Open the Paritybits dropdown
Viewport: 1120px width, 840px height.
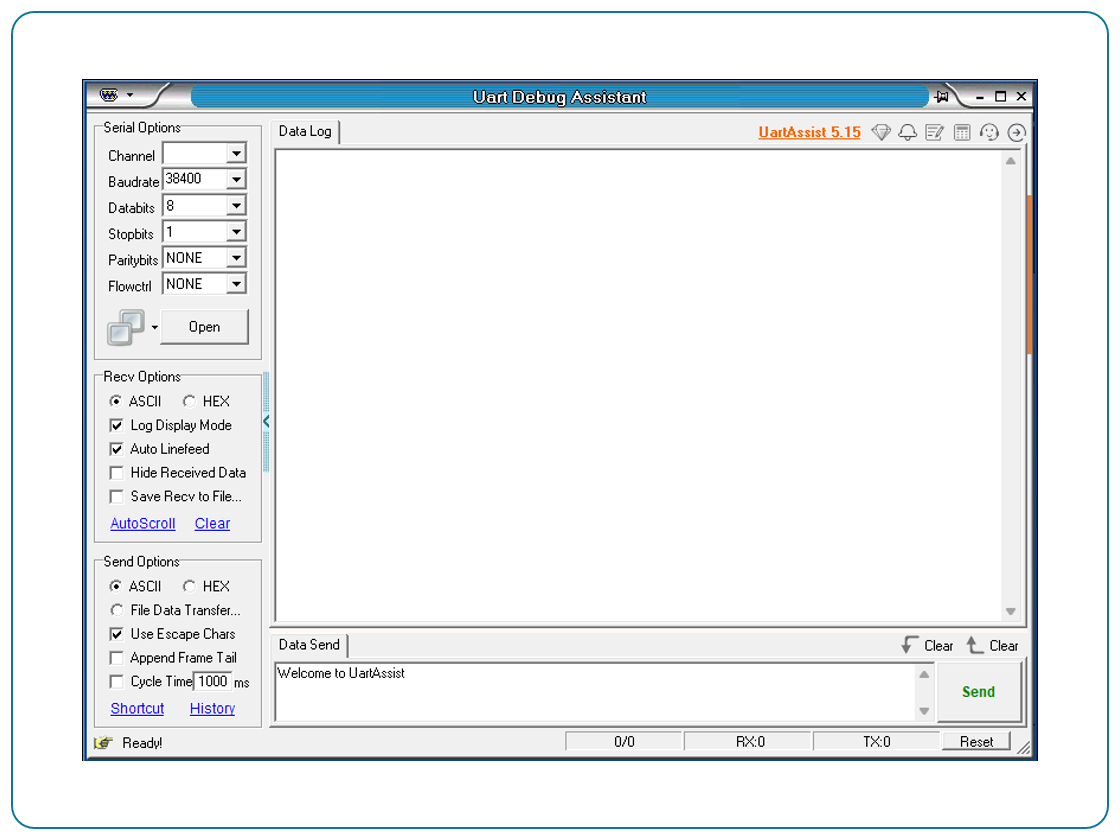(x=236, y=258)
